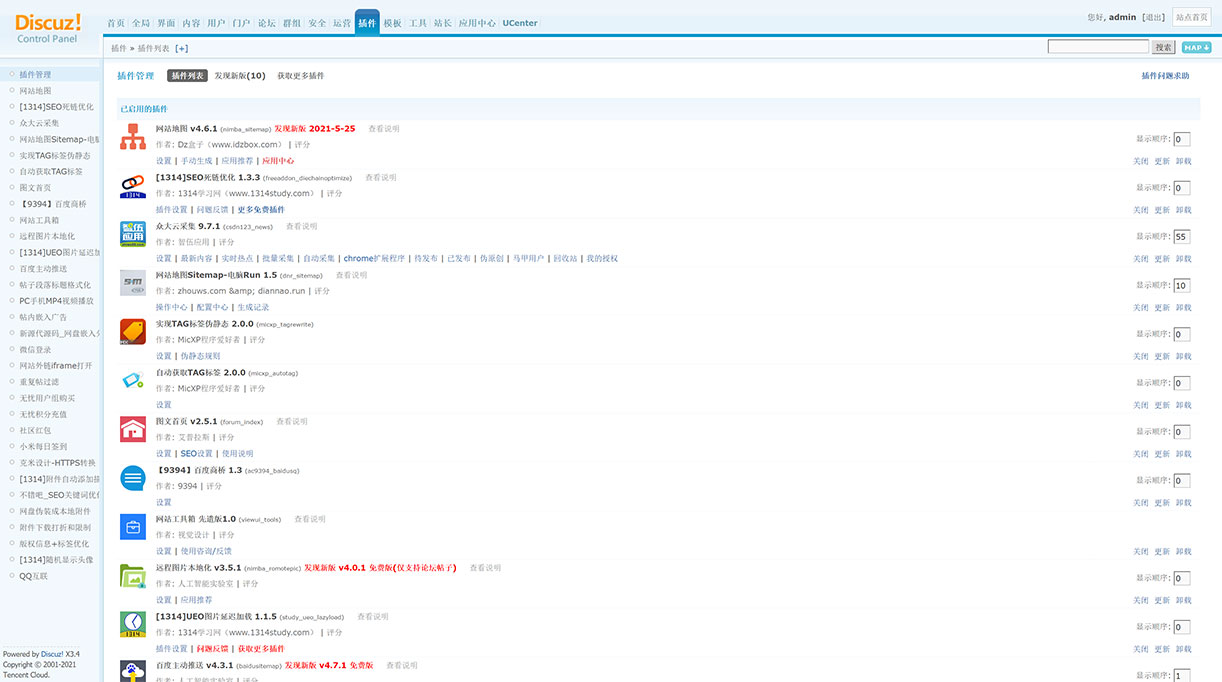This screenshot has width=1222, height=682.
Task: Expand the [+] next to 插件列表 breadcrumb
Action: (181, 48)
